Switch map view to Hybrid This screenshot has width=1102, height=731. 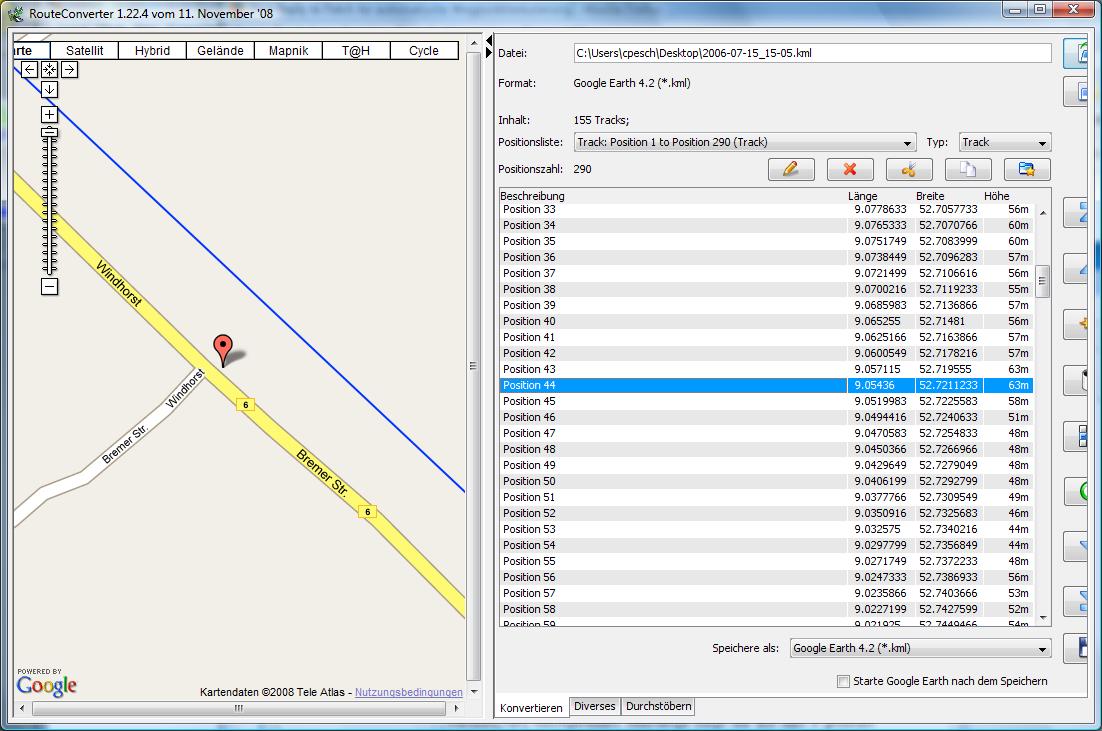pos(152,51)
